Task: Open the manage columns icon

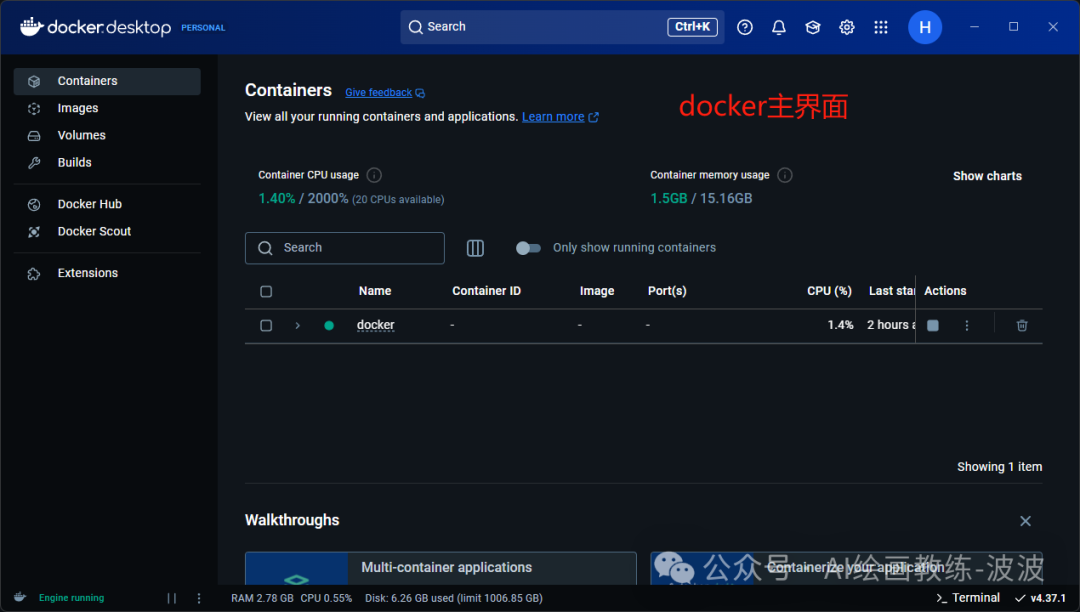Action: 475,248
